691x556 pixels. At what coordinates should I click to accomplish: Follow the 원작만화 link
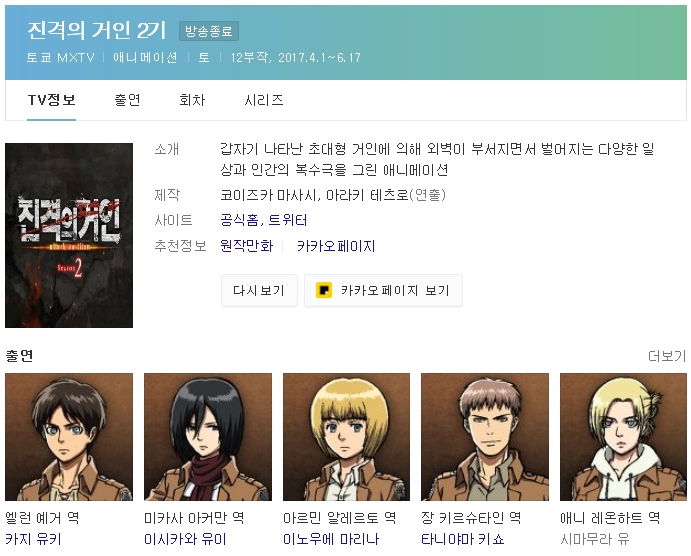[x=247, y=245]
